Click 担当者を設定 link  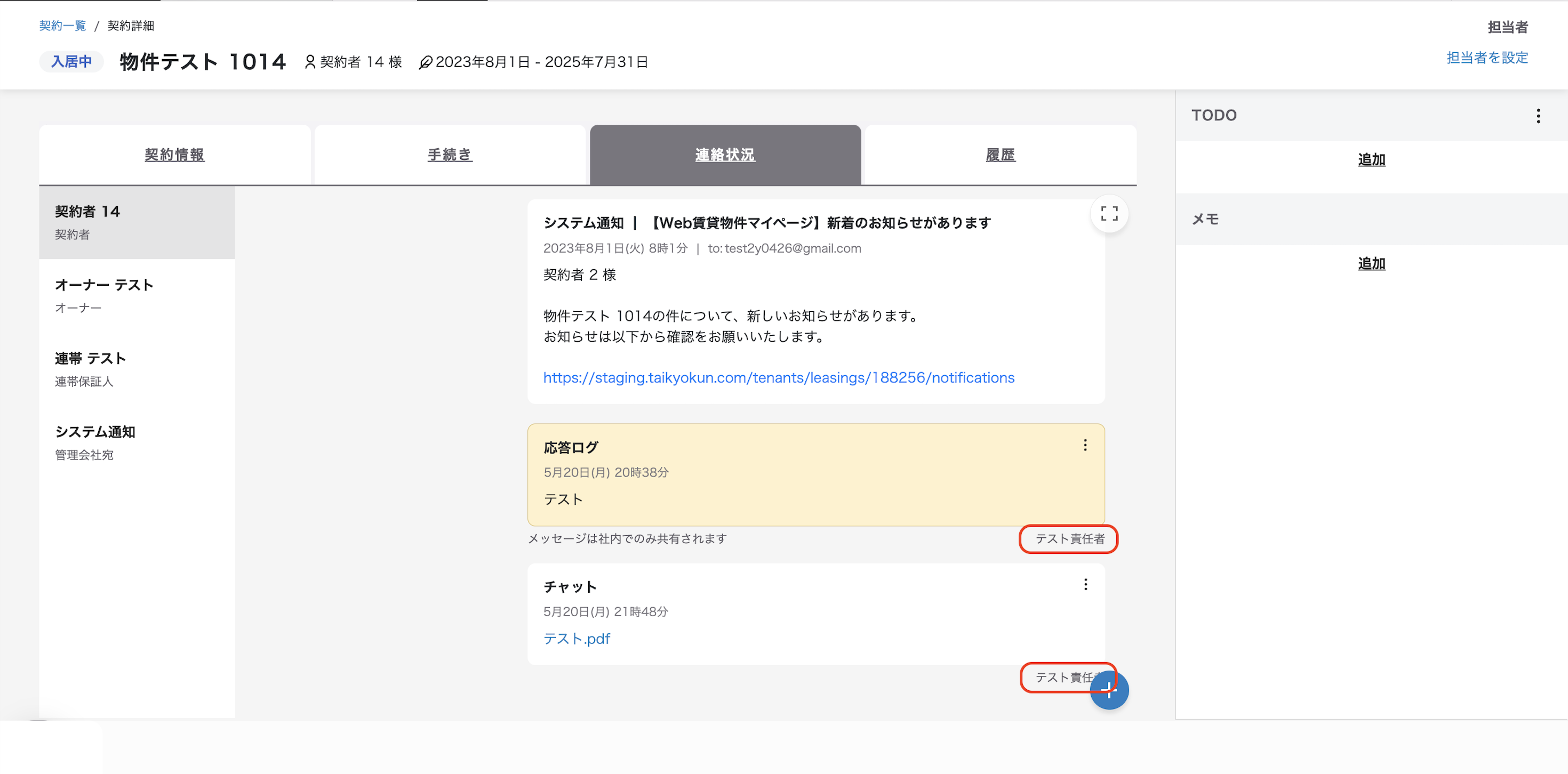pos(1487,58)
